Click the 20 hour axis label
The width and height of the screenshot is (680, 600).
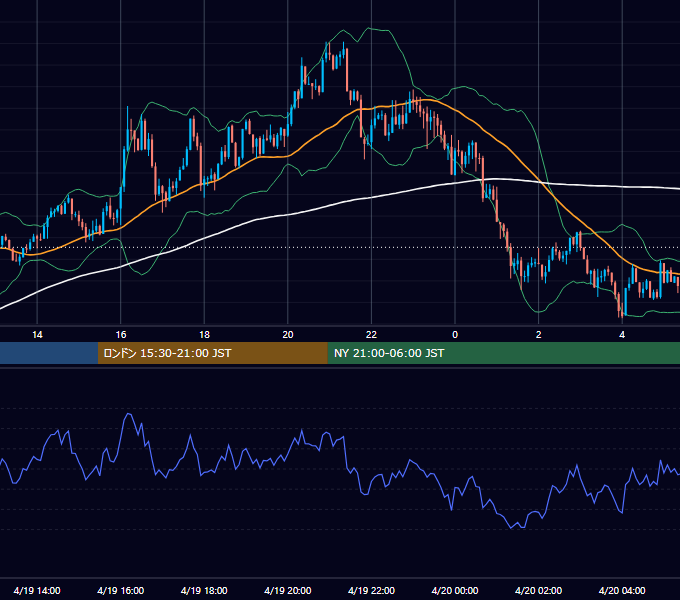(x=288, y=335)
